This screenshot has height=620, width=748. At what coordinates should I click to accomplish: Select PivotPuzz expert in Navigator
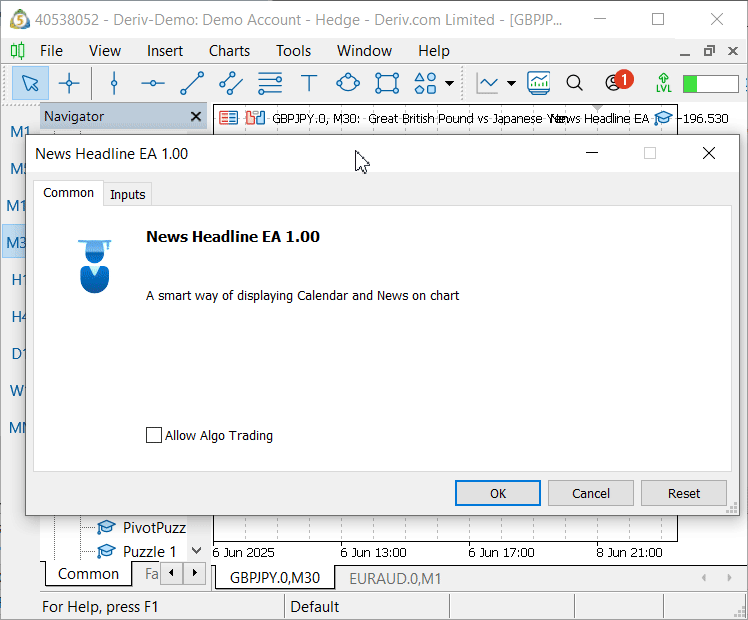click(x=154, y=527)
